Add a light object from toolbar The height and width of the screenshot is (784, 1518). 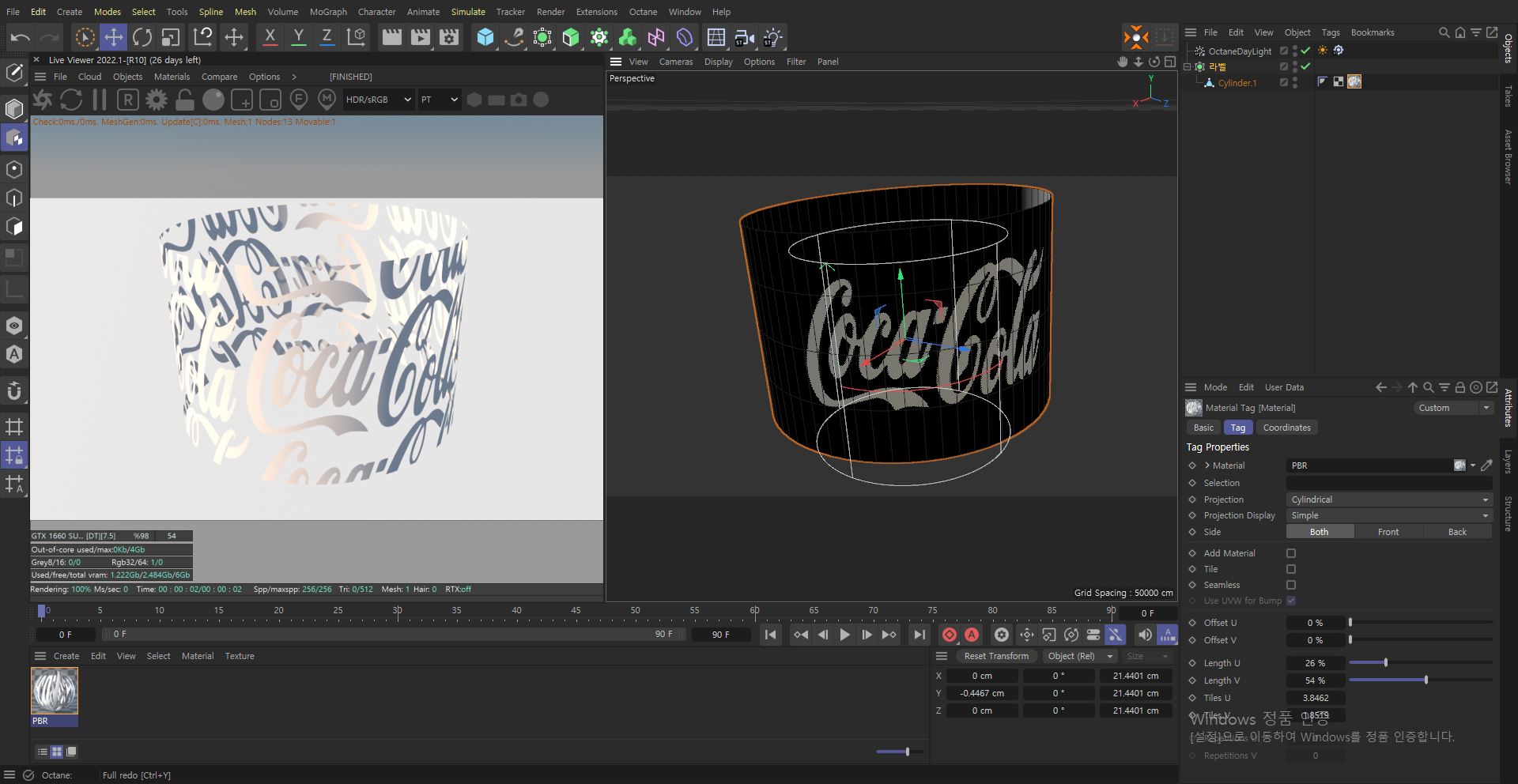pyautogui.click(x=772, y=37)
